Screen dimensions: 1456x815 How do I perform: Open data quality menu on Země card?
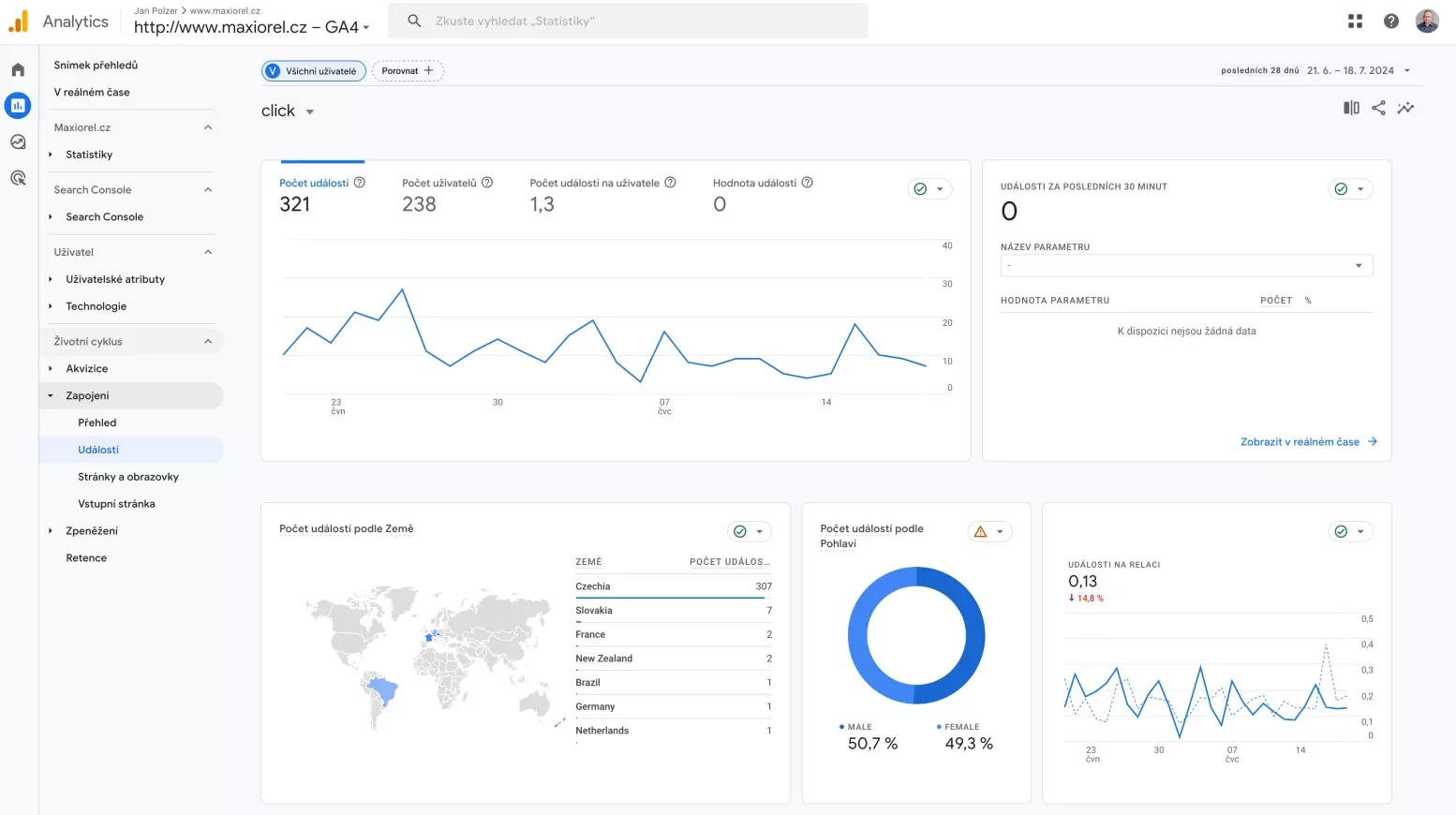coord(750,531)
